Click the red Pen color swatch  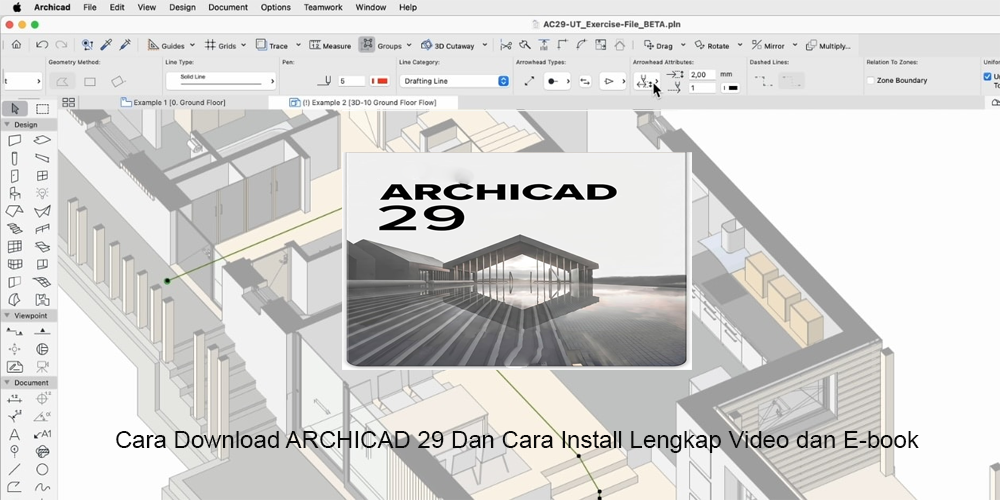pyautogui.click(x=380, y=81)
